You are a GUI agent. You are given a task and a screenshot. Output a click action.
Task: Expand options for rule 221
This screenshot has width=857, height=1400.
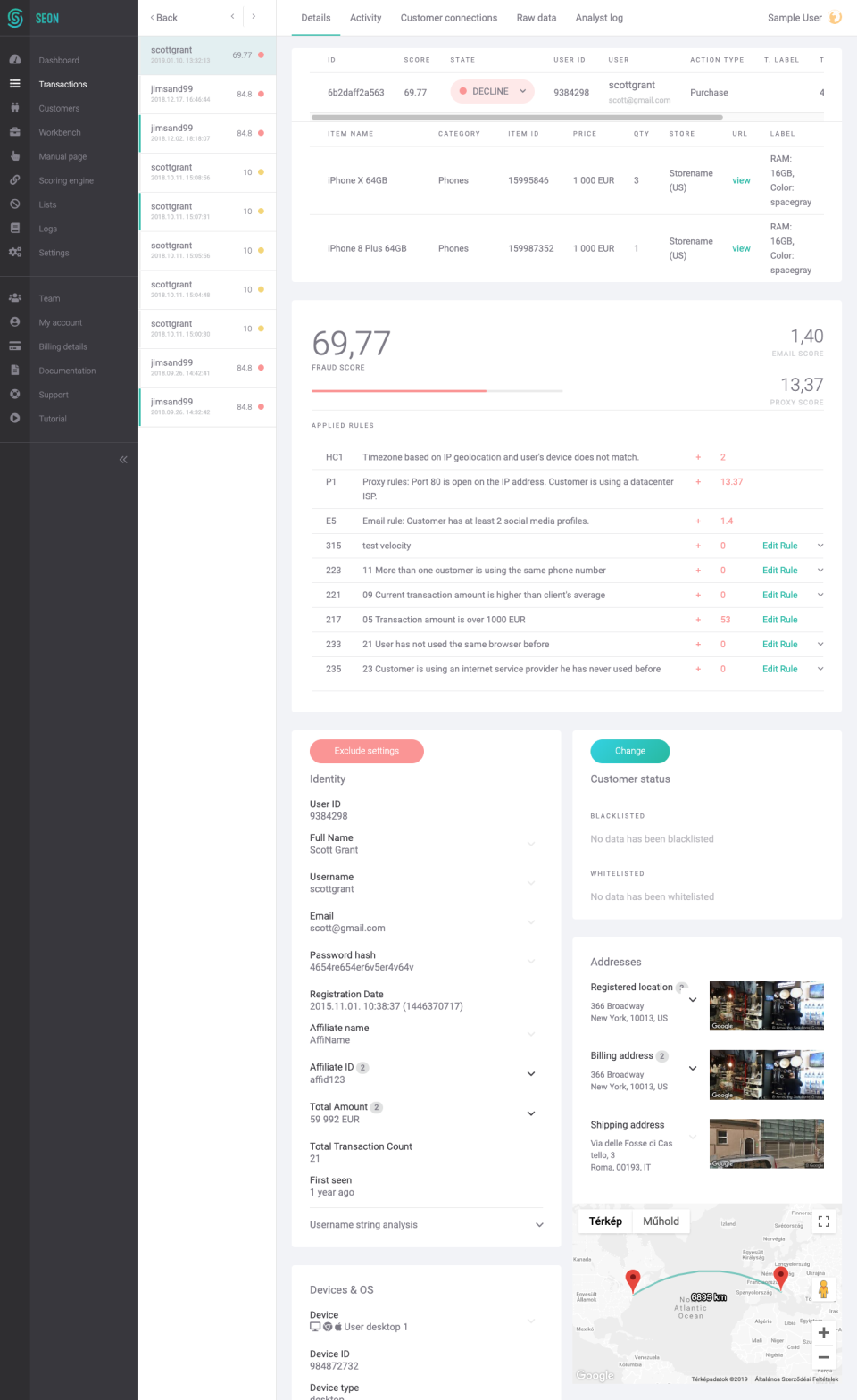(820, 595)
